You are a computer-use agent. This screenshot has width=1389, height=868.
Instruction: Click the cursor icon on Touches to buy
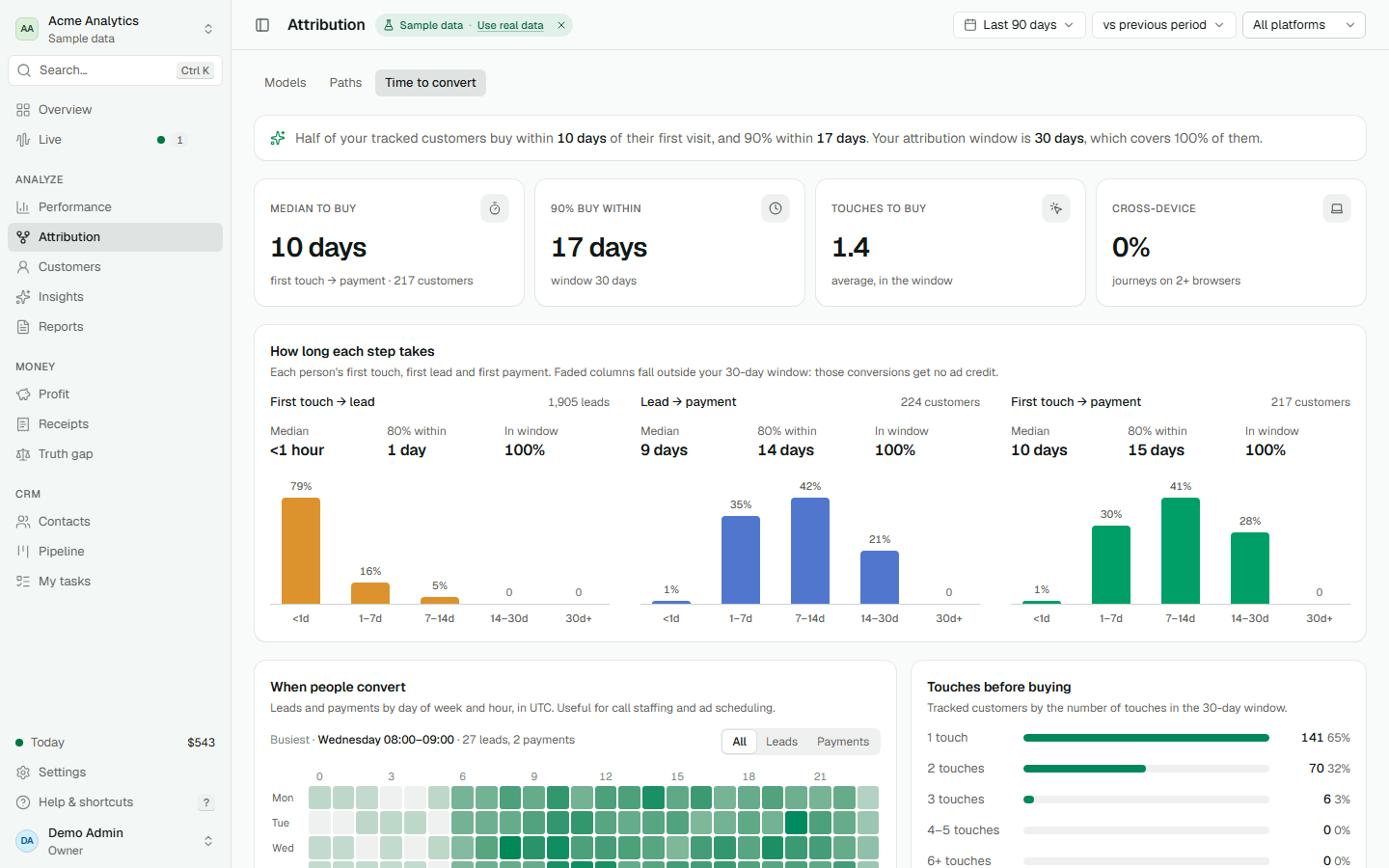pyautogui.click(x=1056, y=208)
